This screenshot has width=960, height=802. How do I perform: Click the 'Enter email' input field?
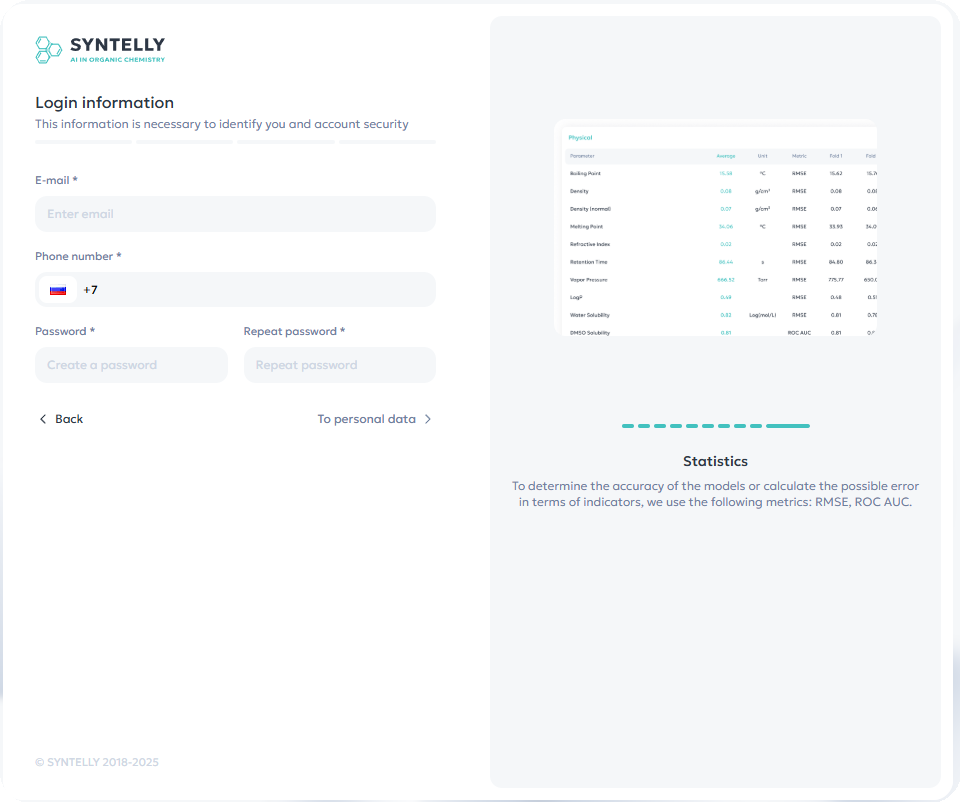pos(235,213)
